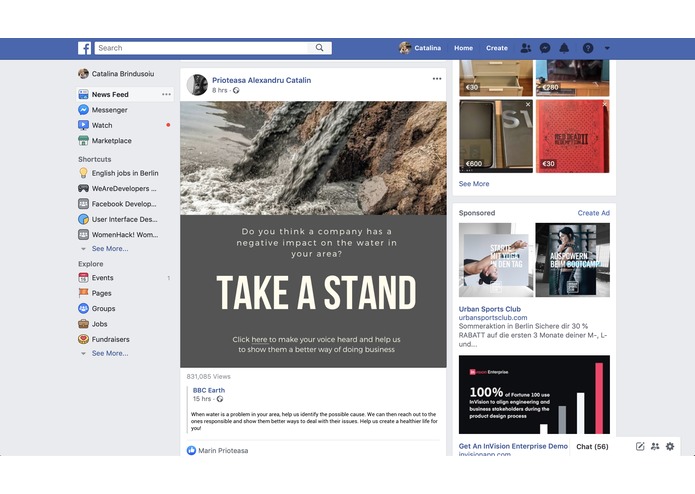Click the Marketplace sidebar icon

tap(83, 140)
